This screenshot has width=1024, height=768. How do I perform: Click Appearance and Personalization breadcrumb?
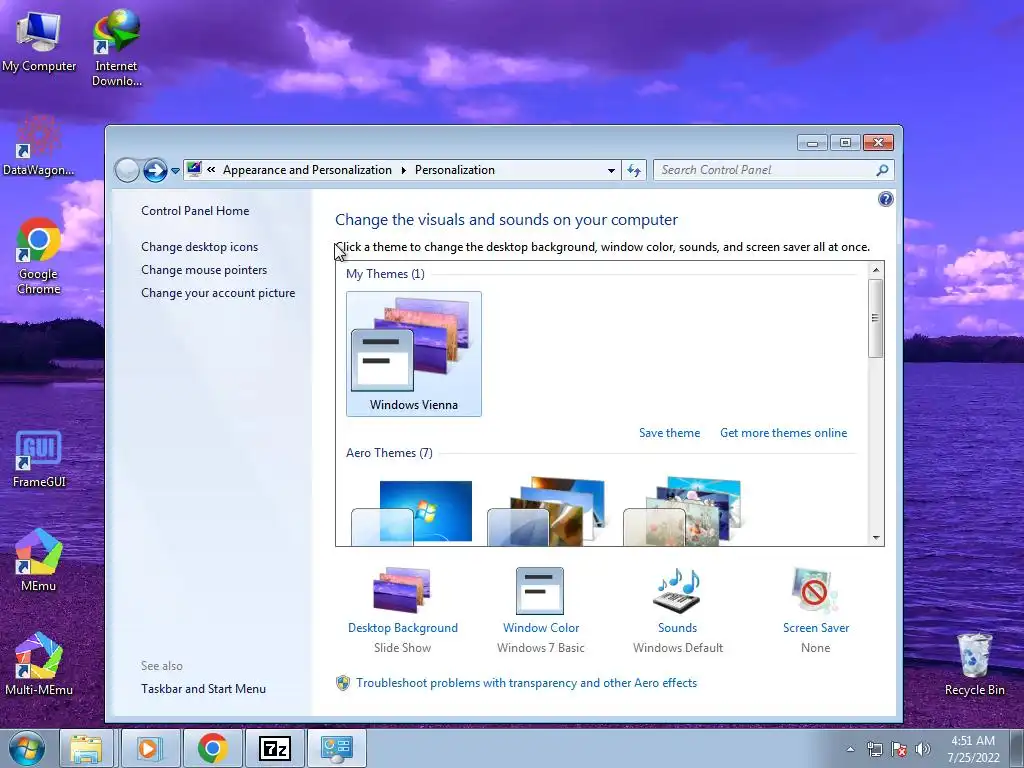[x=307, y=170]
